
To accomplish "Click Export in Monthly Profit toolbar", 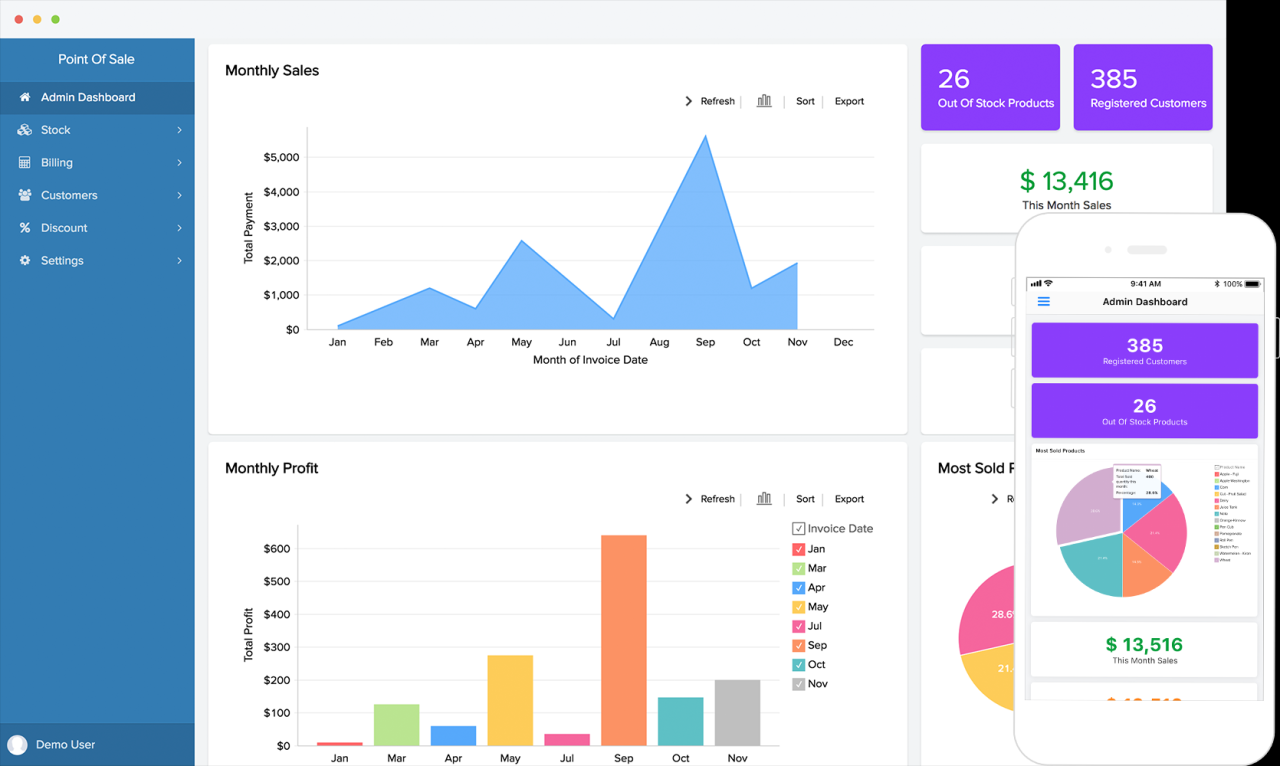I will pos(849,499).
